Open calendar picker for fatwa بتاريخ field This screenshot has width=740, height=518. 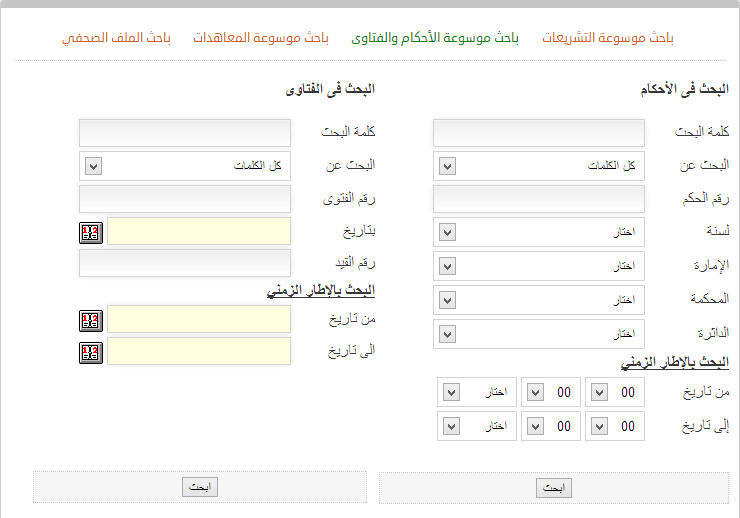(x=91, y=233)
